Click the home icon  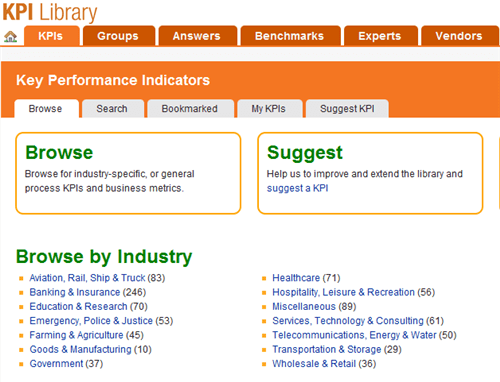coord(10,36)
